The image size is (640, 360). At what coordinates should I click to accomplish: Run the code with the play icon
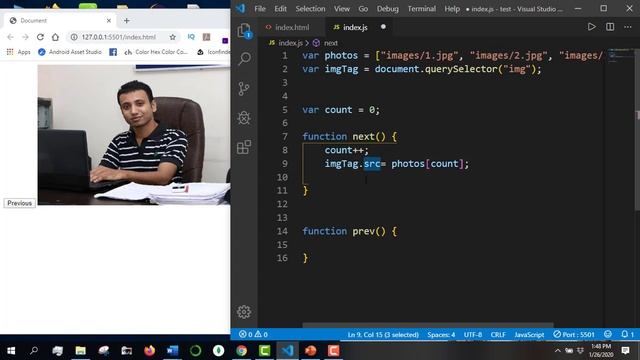tap(591, 27)
